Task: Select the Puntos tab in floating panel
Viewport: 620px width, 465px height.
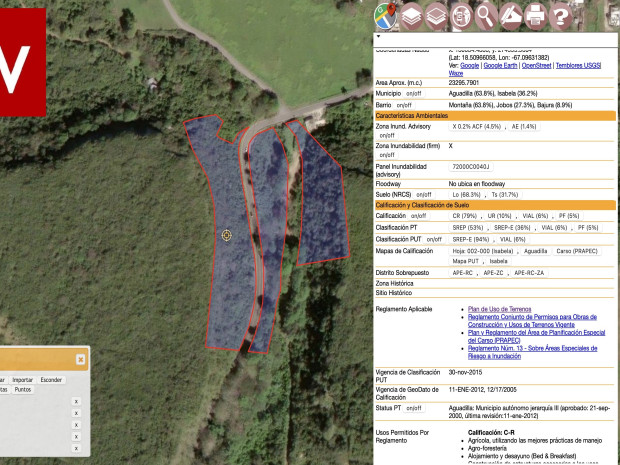Action: pos(22,389)
